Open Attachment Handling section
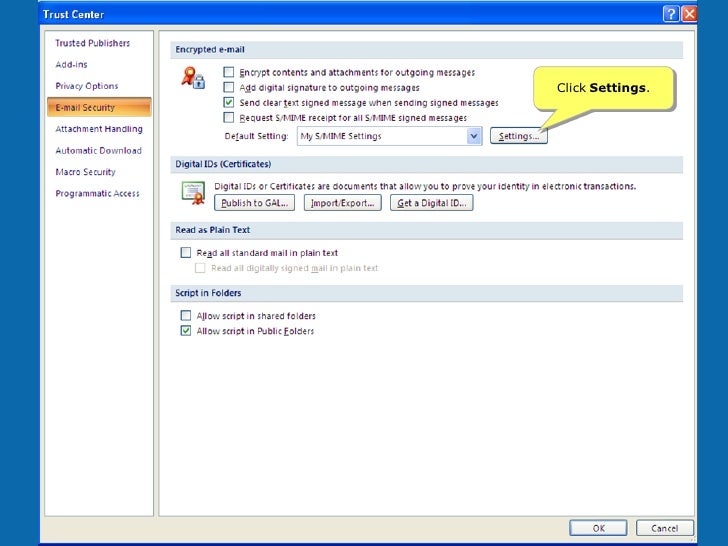728x546 pixels. coord(99,129)
